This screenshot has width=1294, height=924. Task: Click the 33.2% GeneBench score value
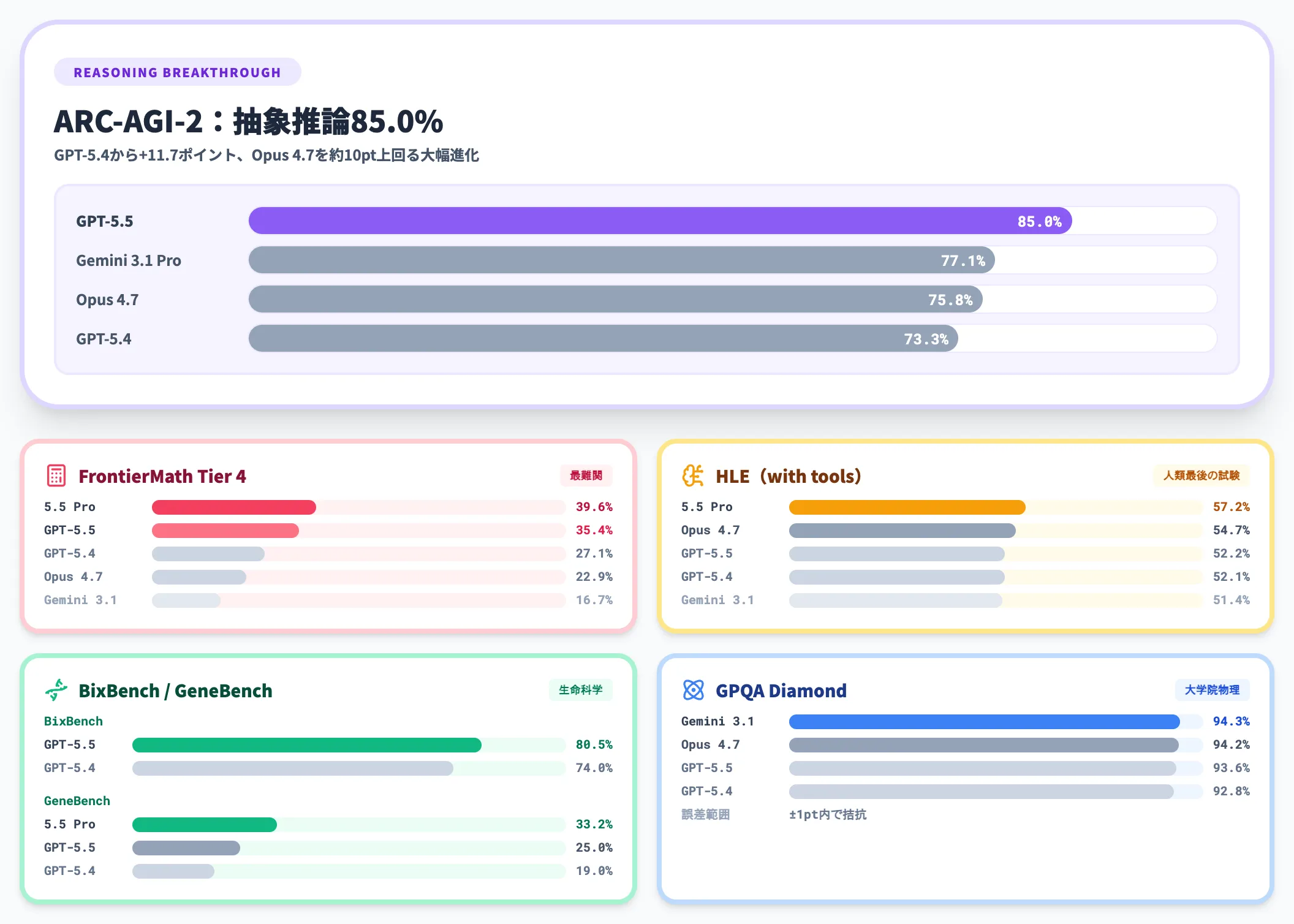click(x=594, y=825)
